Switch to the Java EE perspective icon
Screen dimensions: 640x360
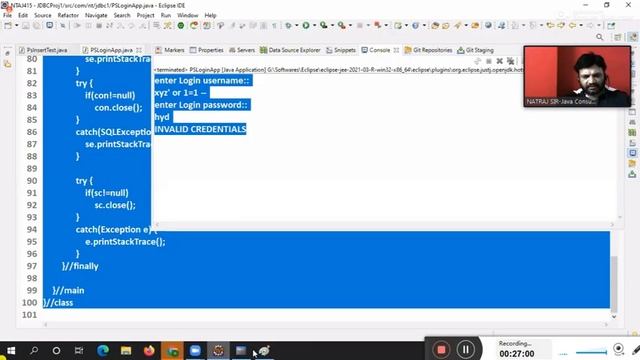[x=633, y=37]
